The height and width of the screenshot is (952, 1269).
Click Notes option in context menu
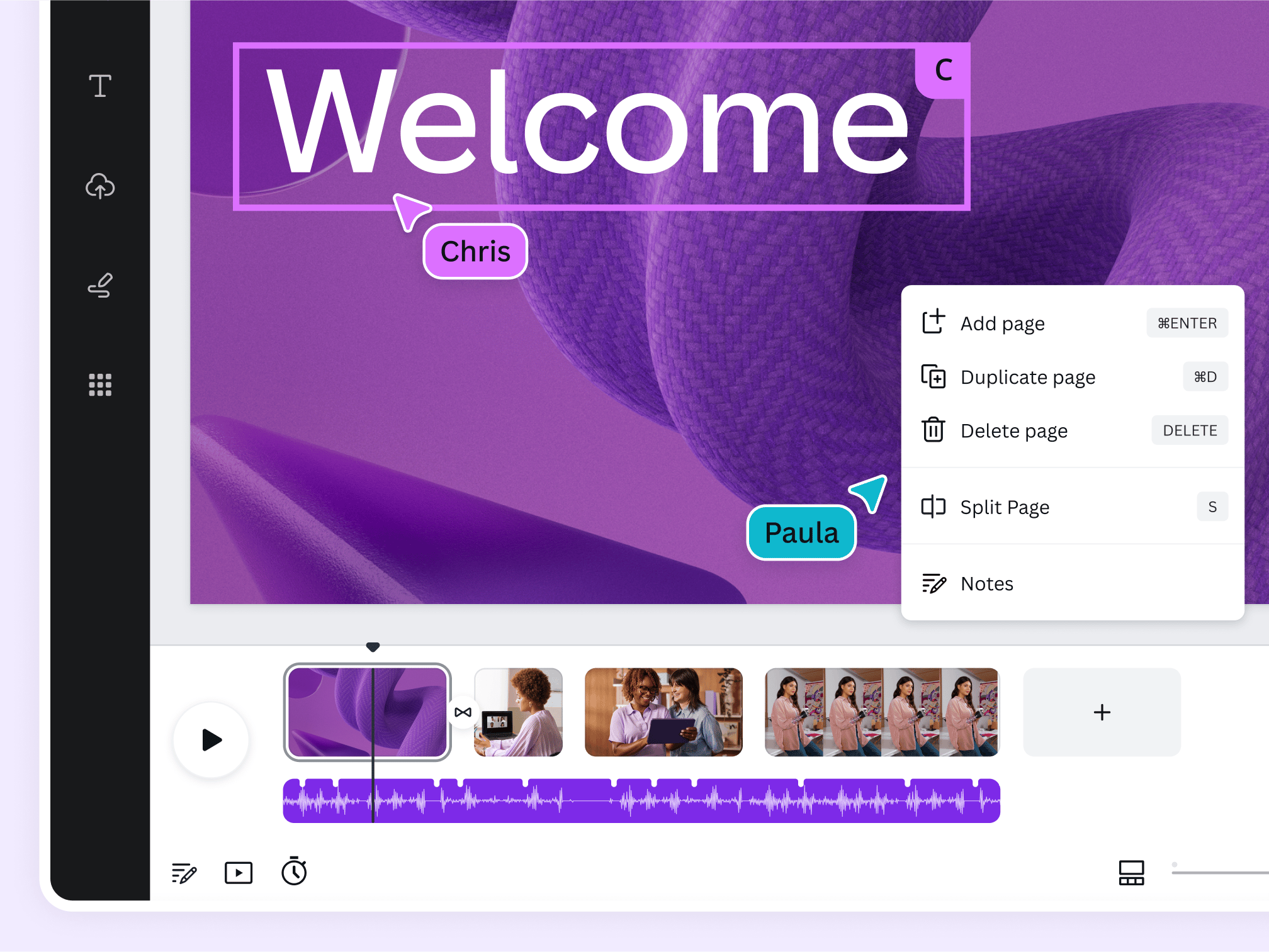click(x=988, y=583)
